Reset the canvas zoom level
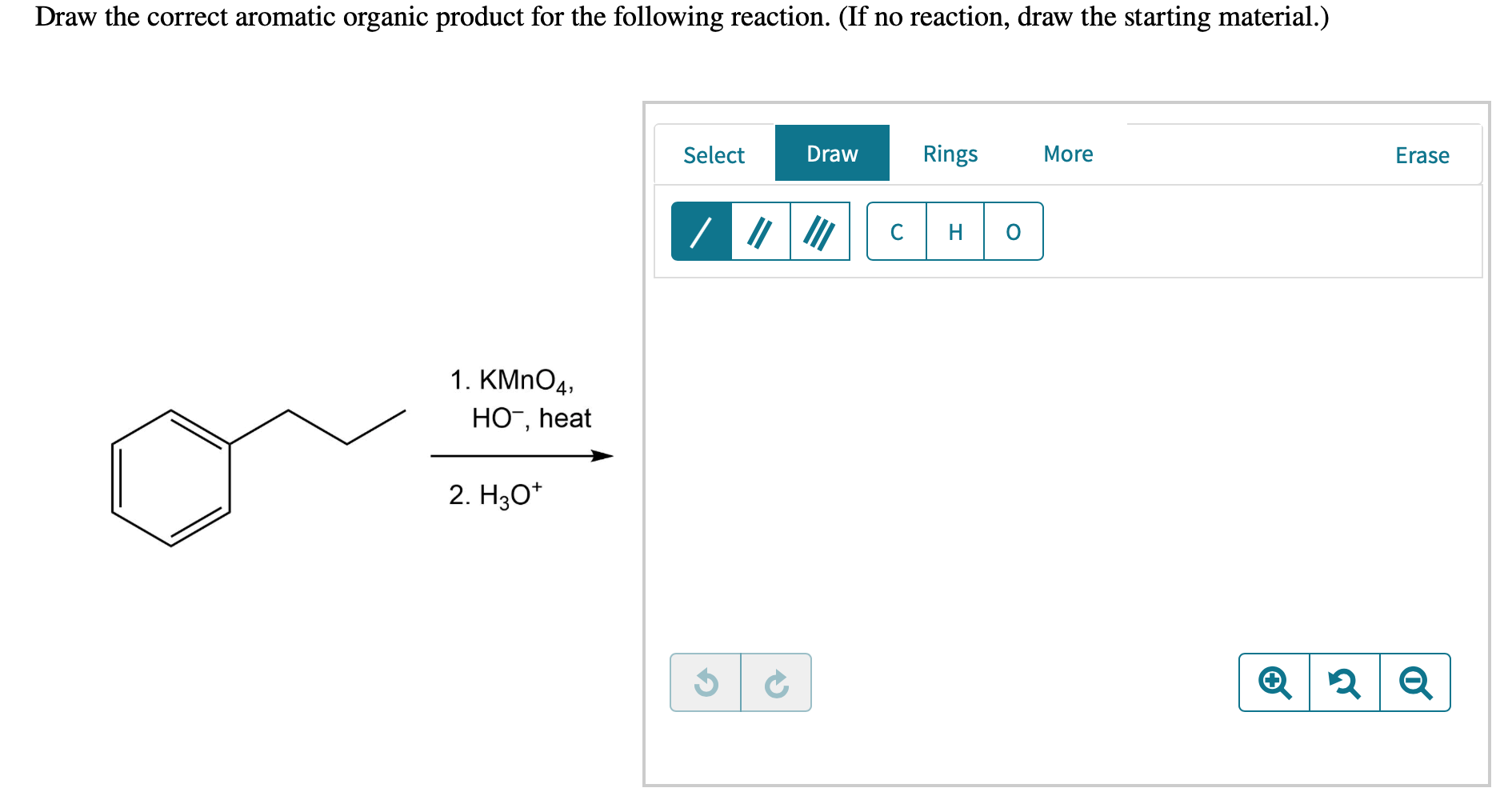1512x800 pixels. tap(1345, 682)
